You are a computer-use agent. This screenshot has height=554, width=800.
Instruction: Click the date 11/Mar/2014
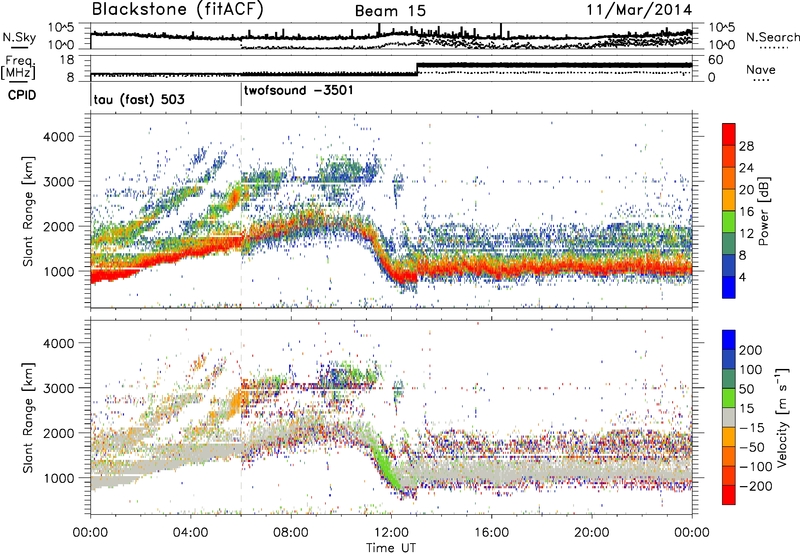640,10
